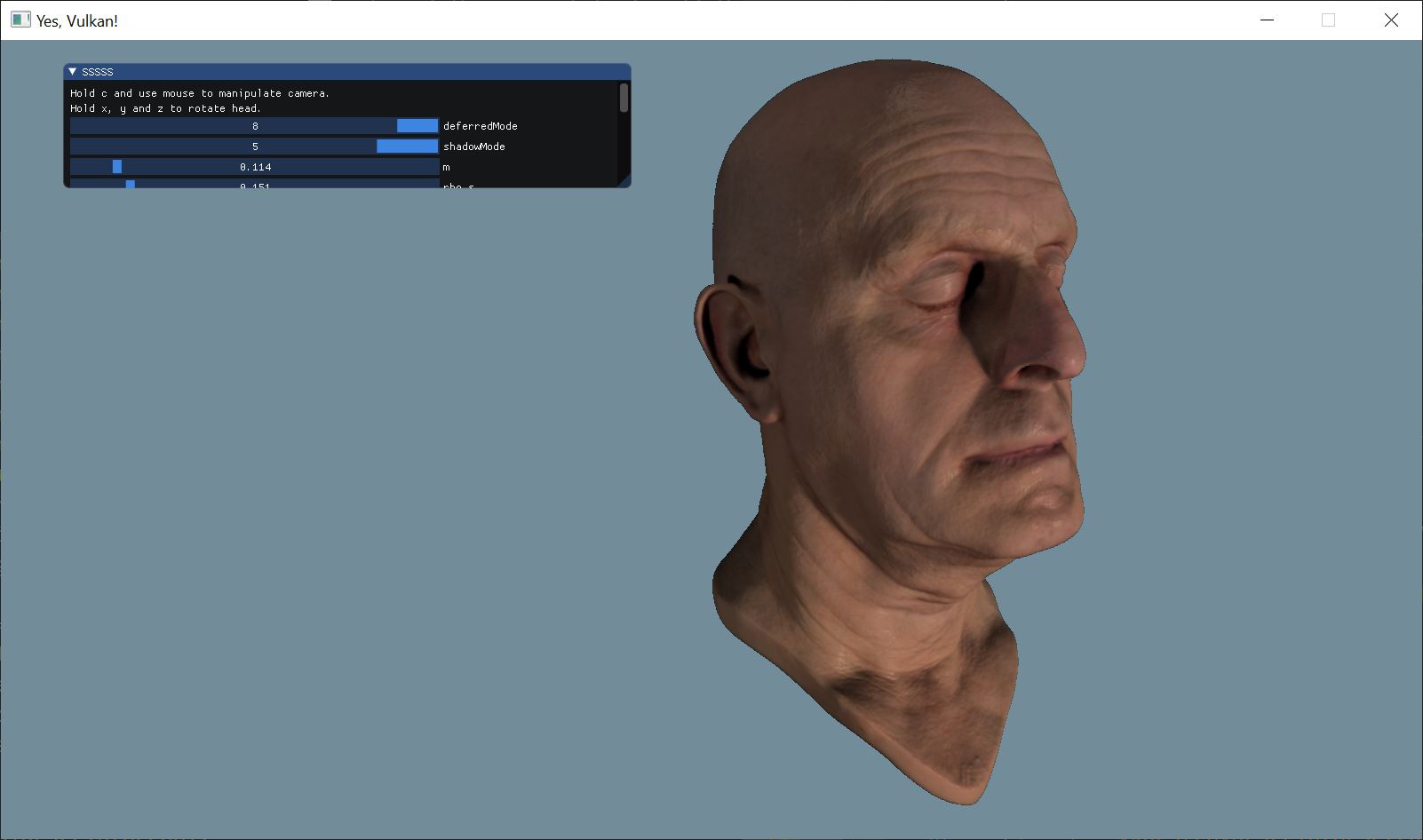Image resolution: width=1423 pixels, height=840 pixels.
Task: Minimize the Yes, Vulkan! window
Action: coord(1268,20)
